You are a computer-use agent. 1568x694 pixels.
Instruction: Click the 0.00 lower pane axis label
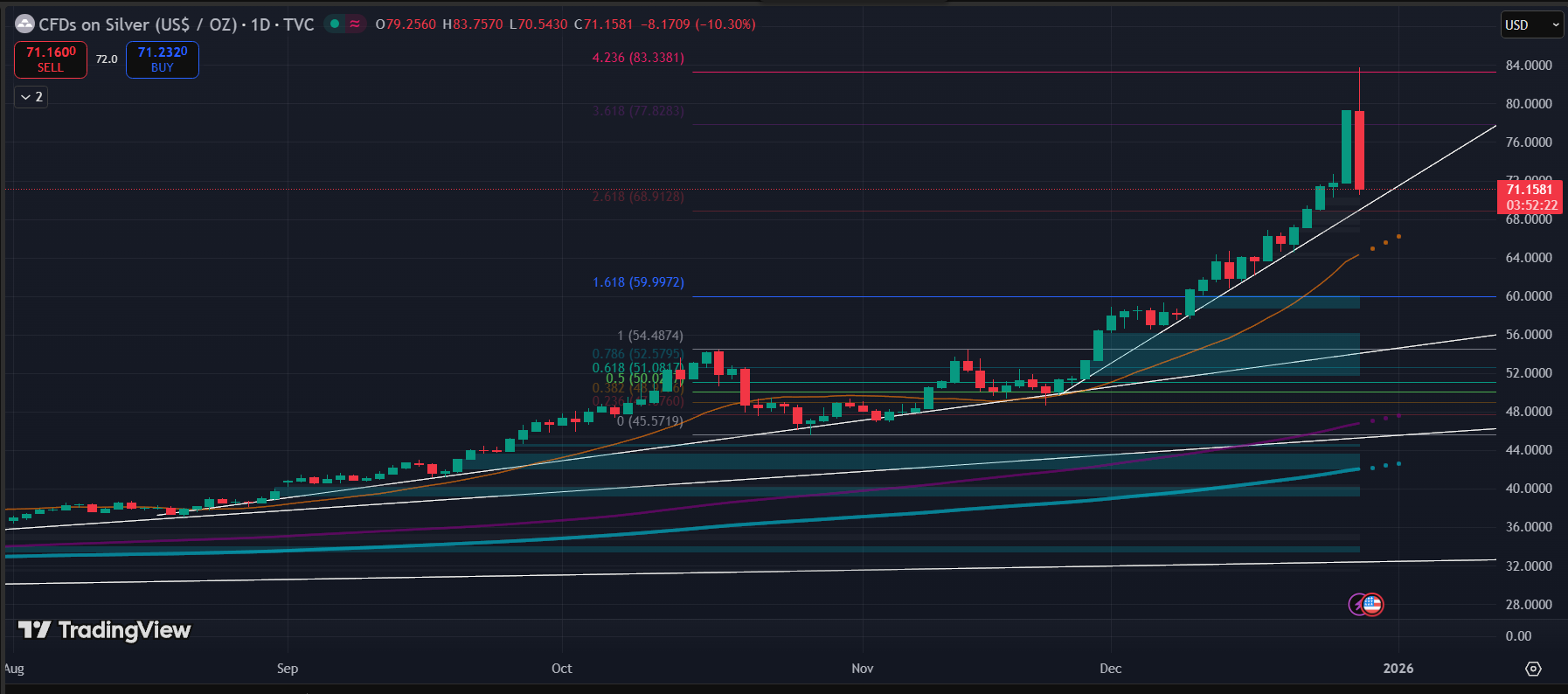click(1518, 636)
